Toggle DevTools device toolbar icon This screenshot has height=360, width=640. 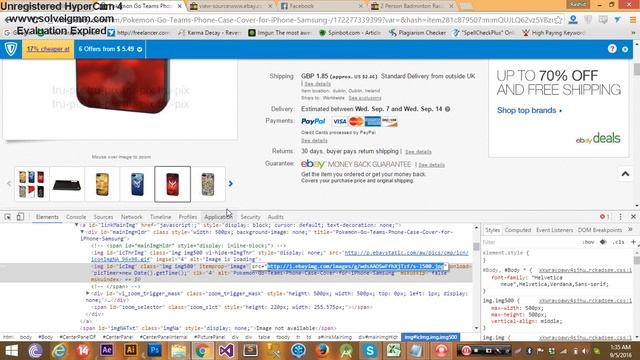tap(20, 217)
